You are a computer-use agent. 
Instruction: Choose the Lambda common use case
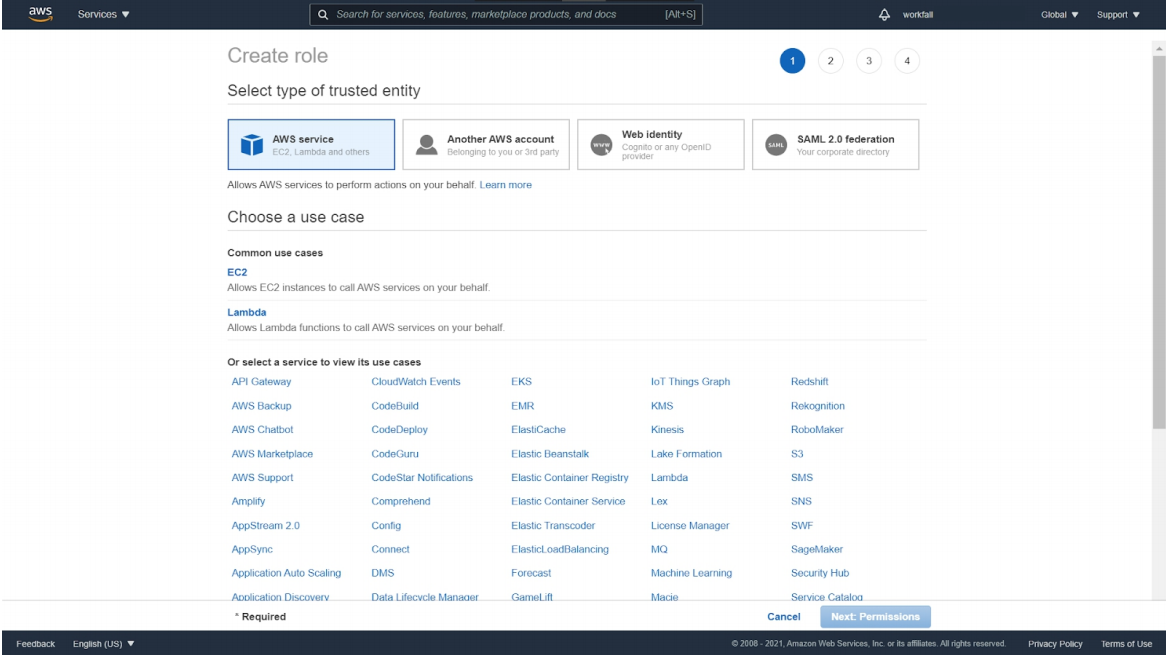(x=246, y=312)
